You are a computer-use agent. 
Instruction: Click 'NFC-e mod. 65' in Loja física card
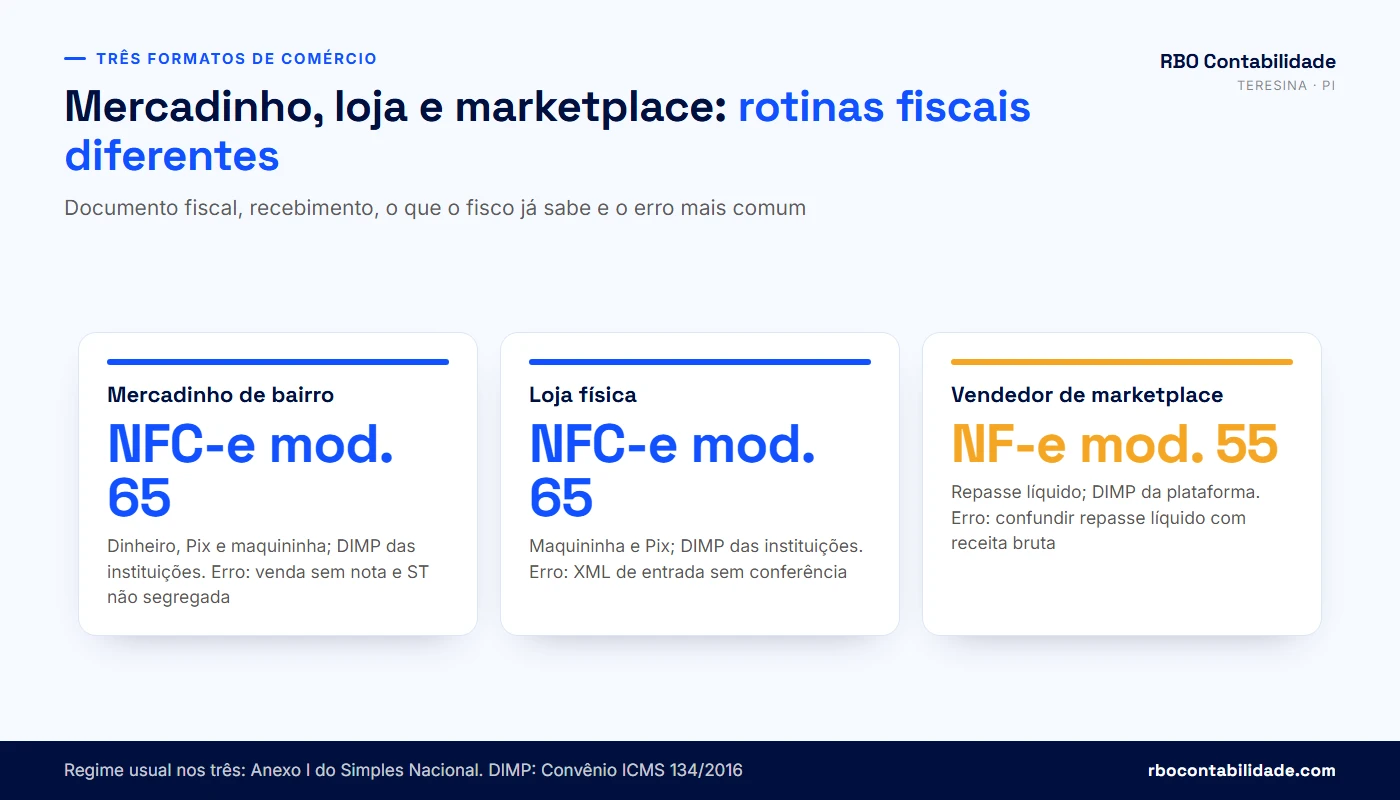tap(672, 470)
